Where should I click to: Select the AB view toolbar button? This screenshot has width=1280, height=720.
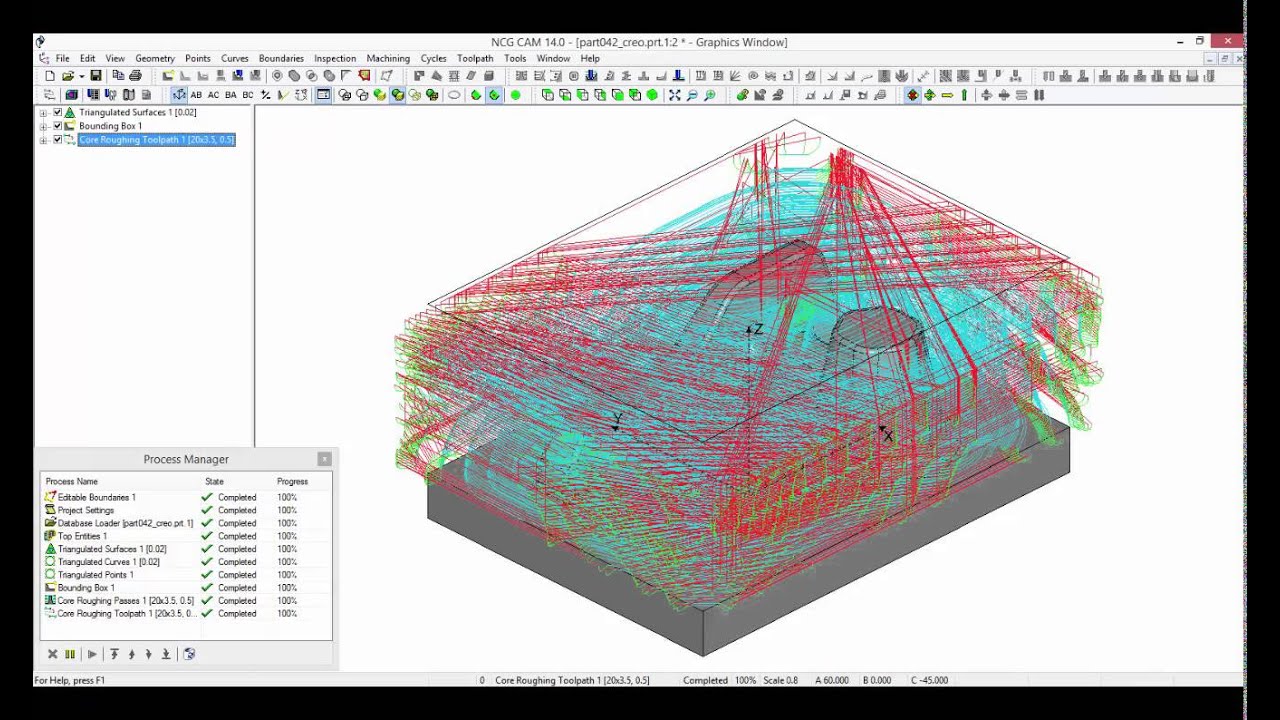tap(196, 95)
